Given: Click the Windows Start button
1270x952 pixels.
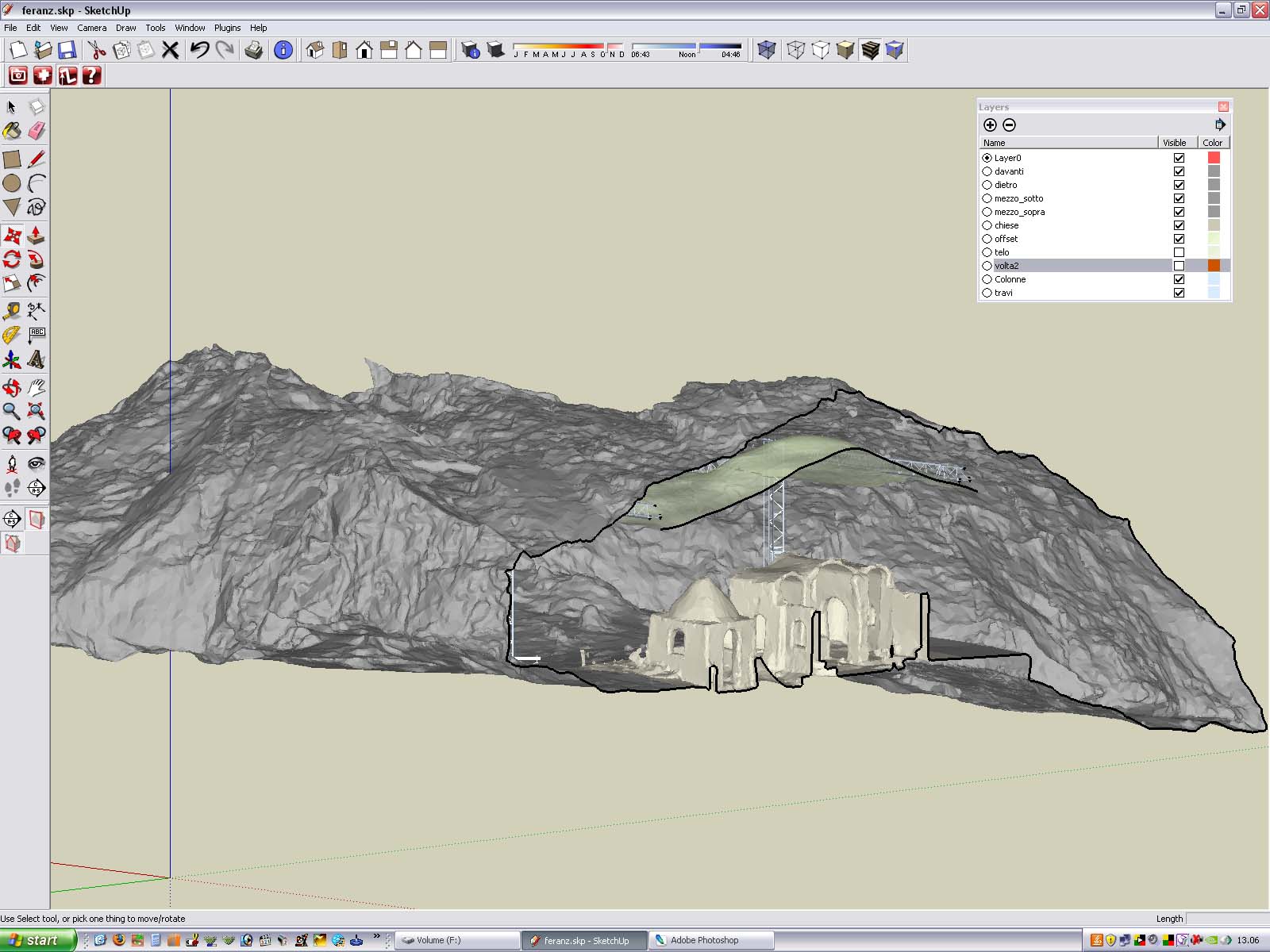Looking at the screenshot, I should 37,940.
